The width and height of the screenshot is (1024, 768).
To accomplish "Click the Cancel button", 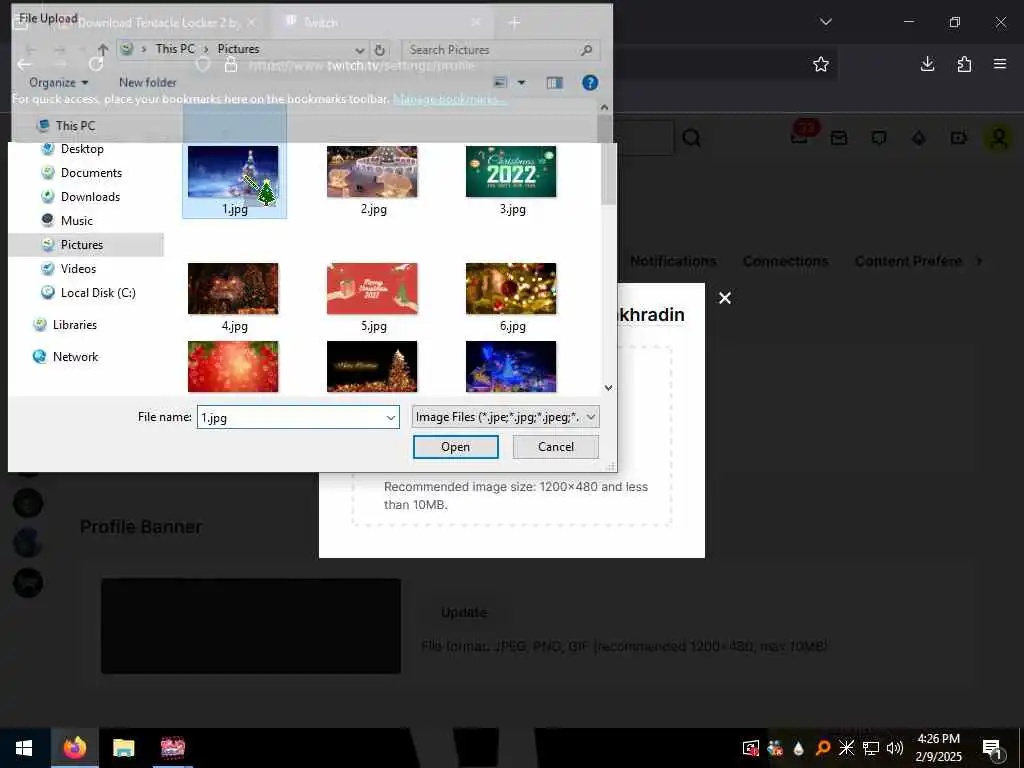I will [556, 447].
